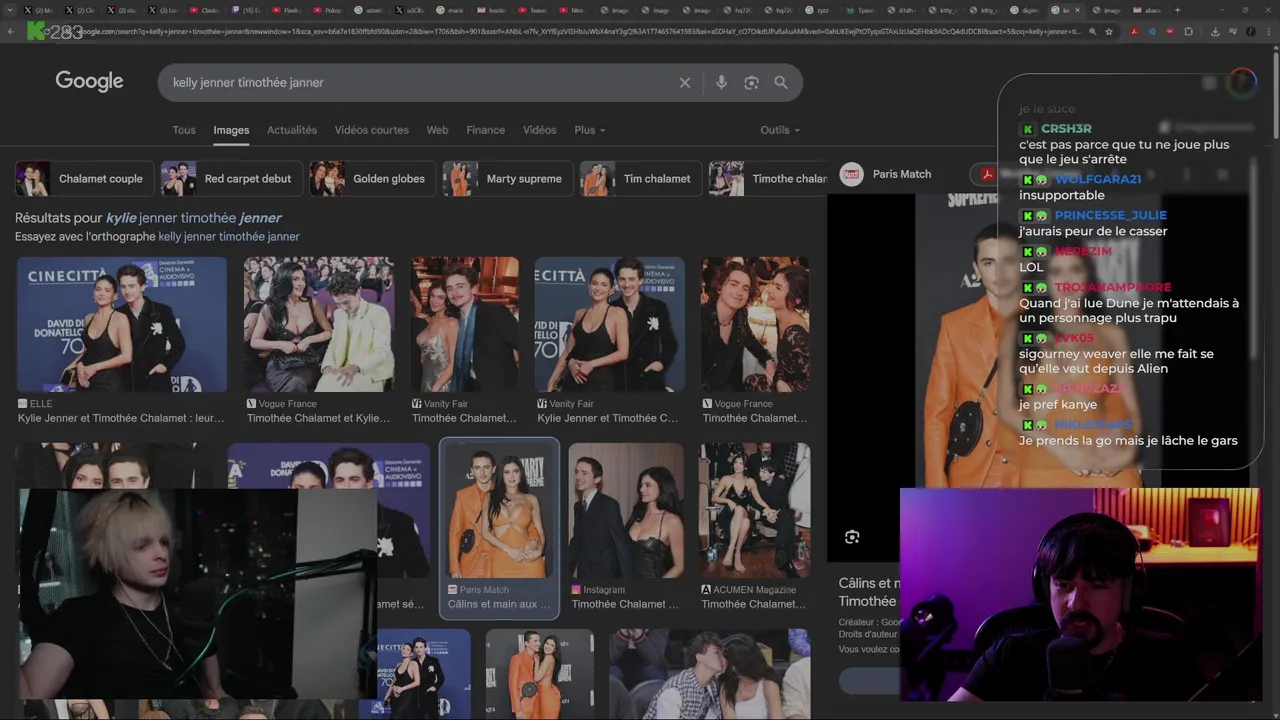Clear the search query with the X icon
This screenshot has height=720, width=1280.
[x=685, y=83]
